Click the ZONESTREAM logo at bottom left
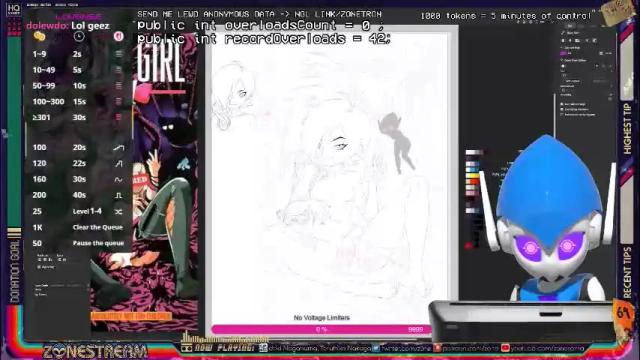 [x=95, y=351]
